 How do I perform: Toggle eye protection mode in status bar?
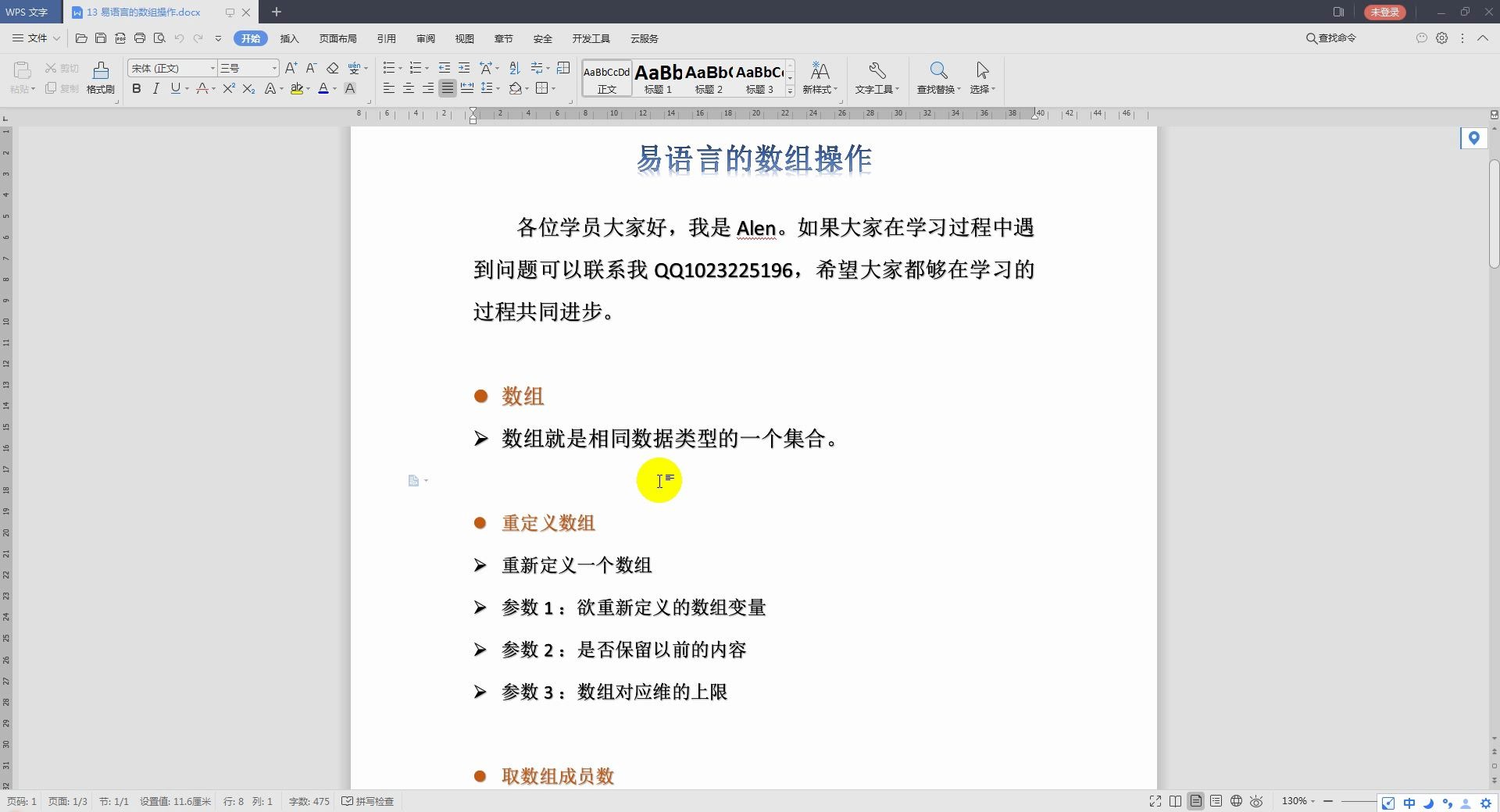(1256, 801)
